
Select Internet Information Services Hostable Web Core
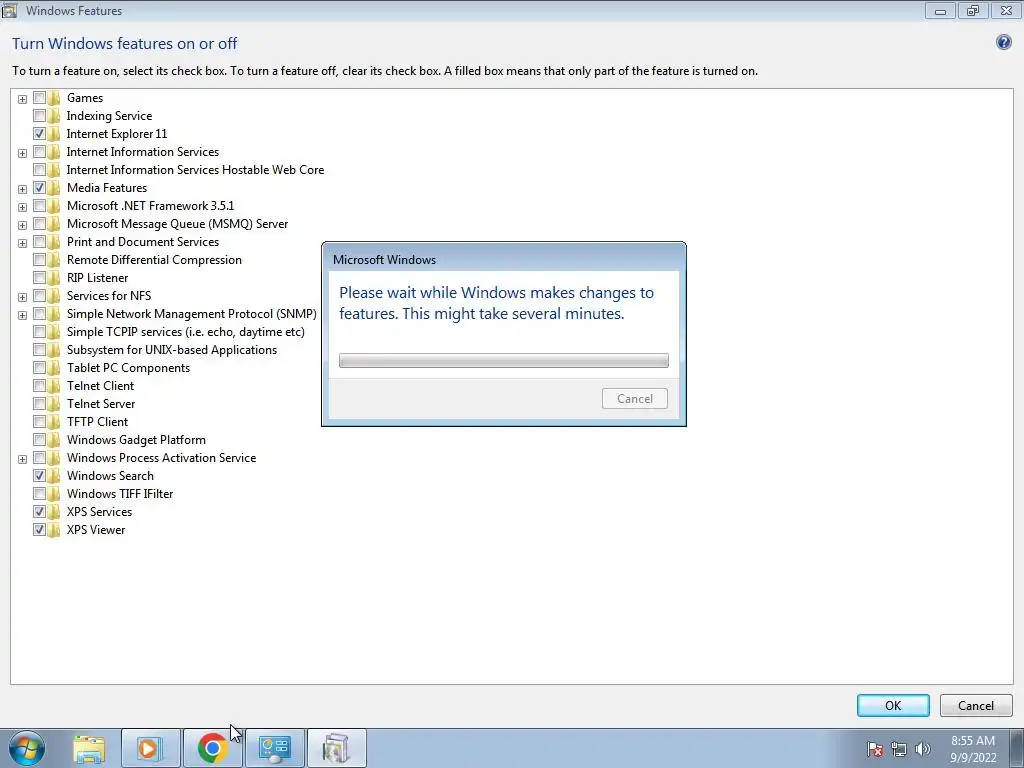click(195, 170)
